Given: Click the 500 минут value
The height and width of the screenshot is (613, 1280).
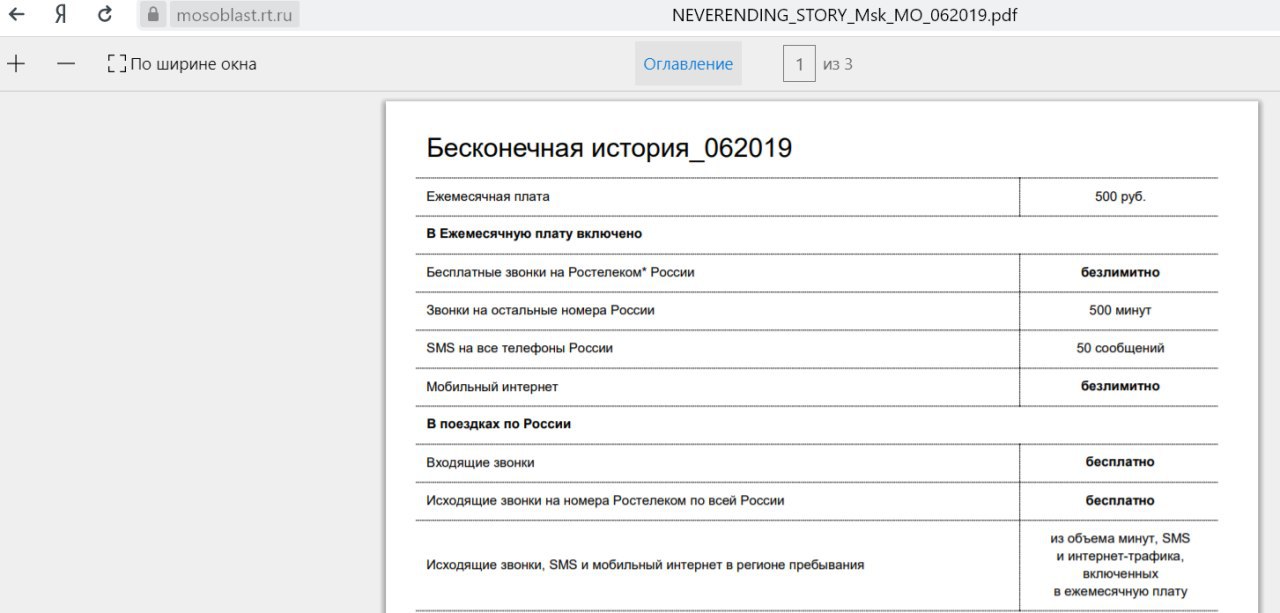Looking at the screenshot, I should pyautogui.click(x=1120, y=310).
